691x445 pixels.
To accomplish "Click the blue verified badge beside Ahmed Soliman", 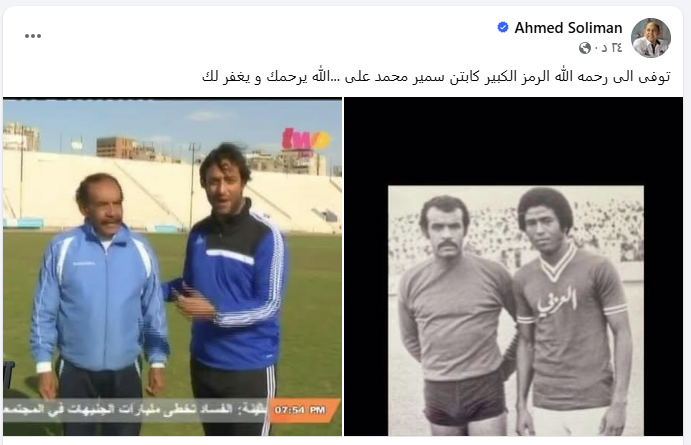I will pyautogui.click(x=502, y=27).
